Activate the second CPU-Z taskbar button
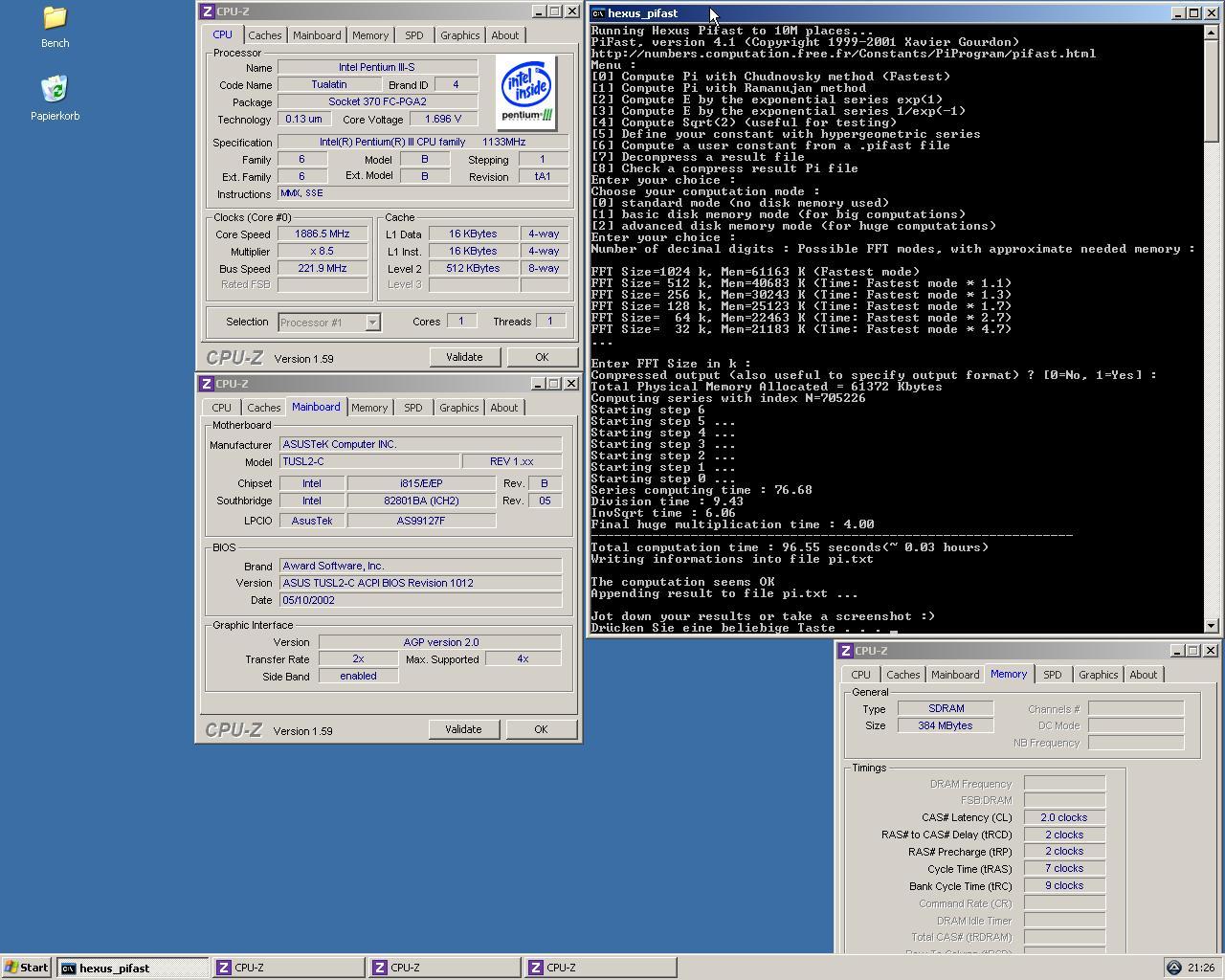Viewport: 1225px width, 980px height. pyautogui.click(x=444, y=968)
